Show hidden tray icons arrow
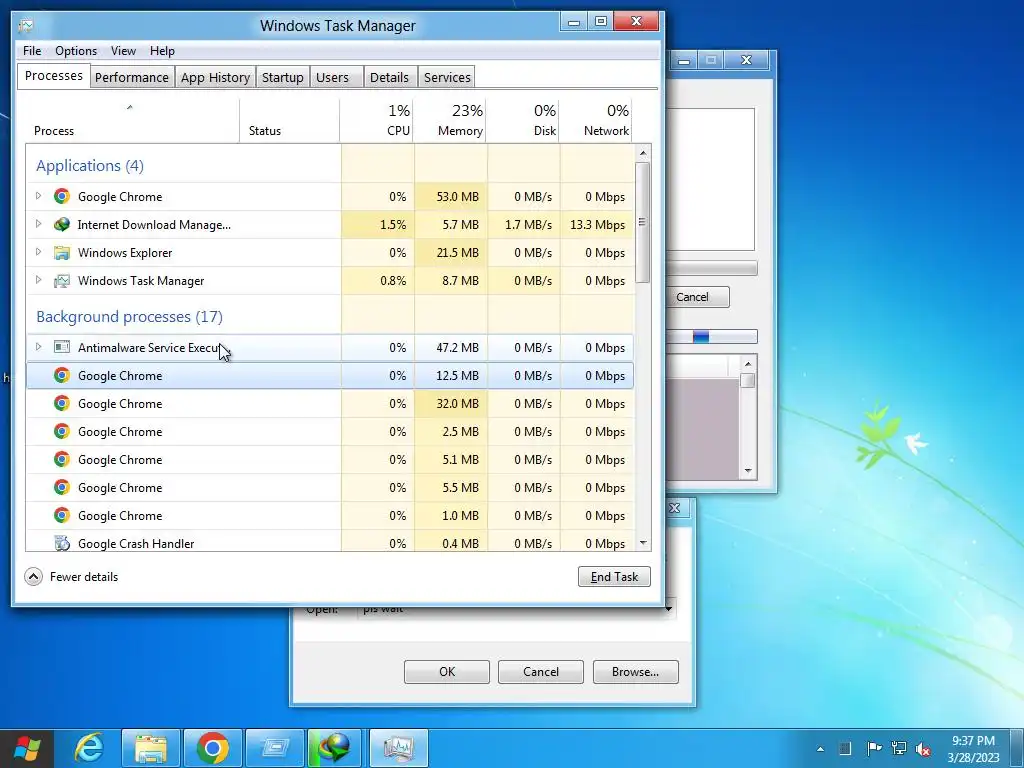1024x768 pixels. coord(820,749)
